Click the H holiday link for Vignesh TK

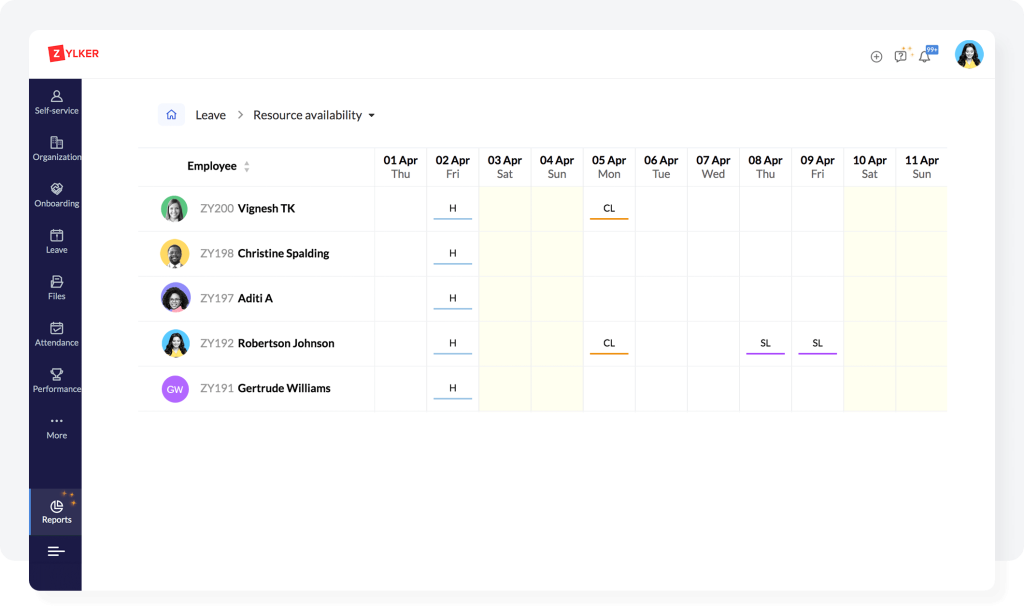(452, 208)
